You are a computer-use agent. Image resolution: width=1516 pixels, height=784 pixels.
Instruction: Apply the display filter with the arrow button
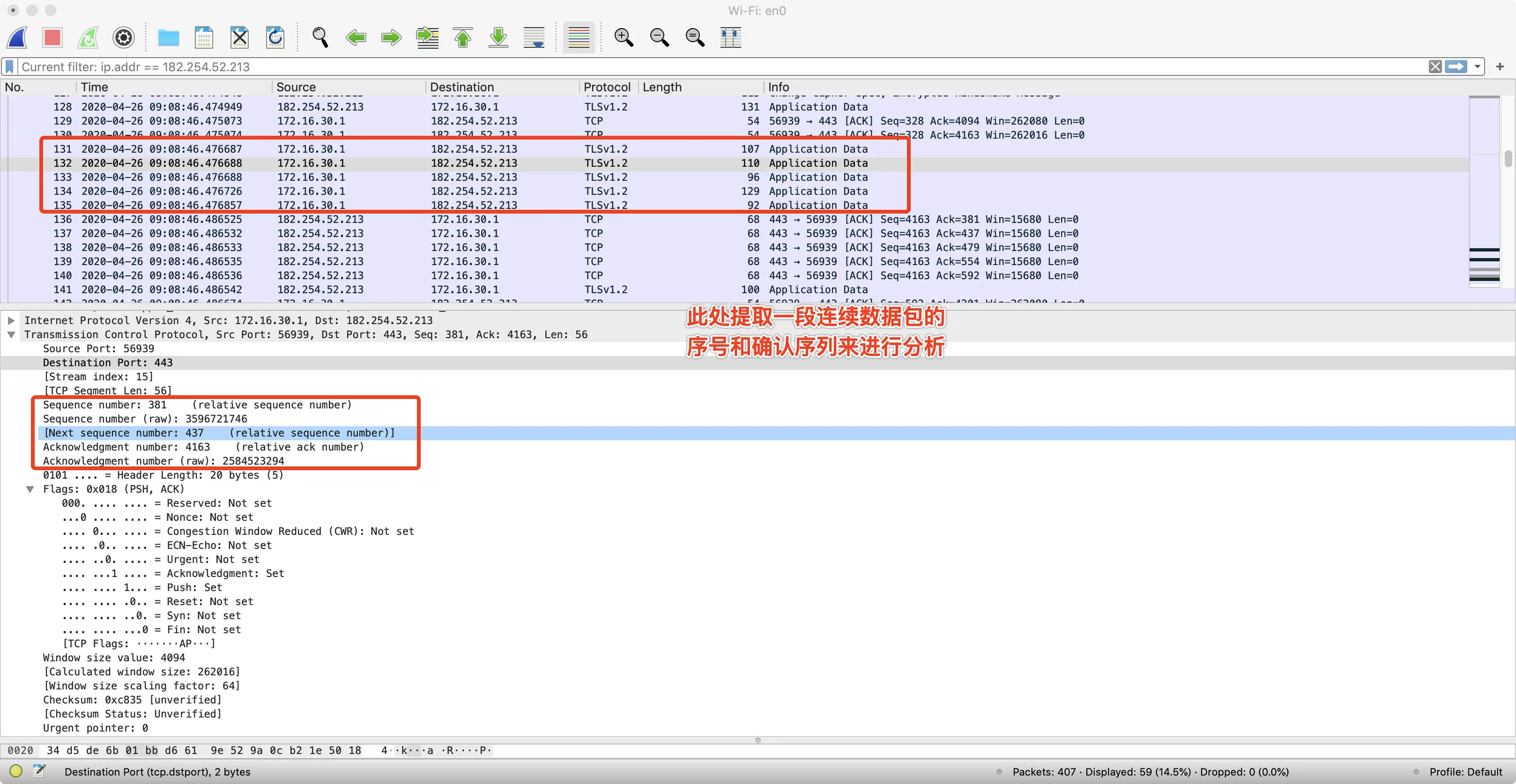[1456, 67]
